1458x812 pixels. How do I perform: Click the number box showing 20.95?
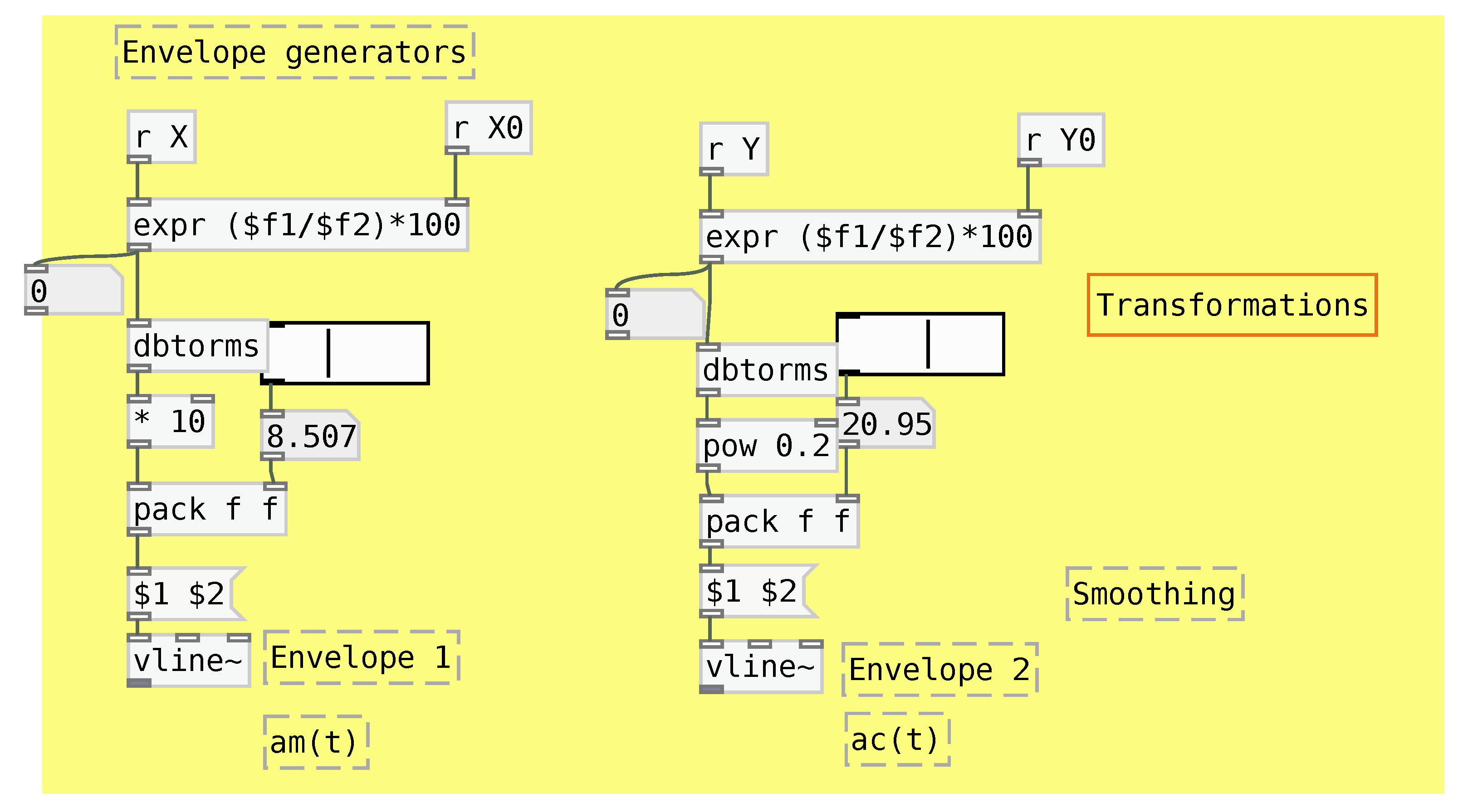(x=886, y=424)
